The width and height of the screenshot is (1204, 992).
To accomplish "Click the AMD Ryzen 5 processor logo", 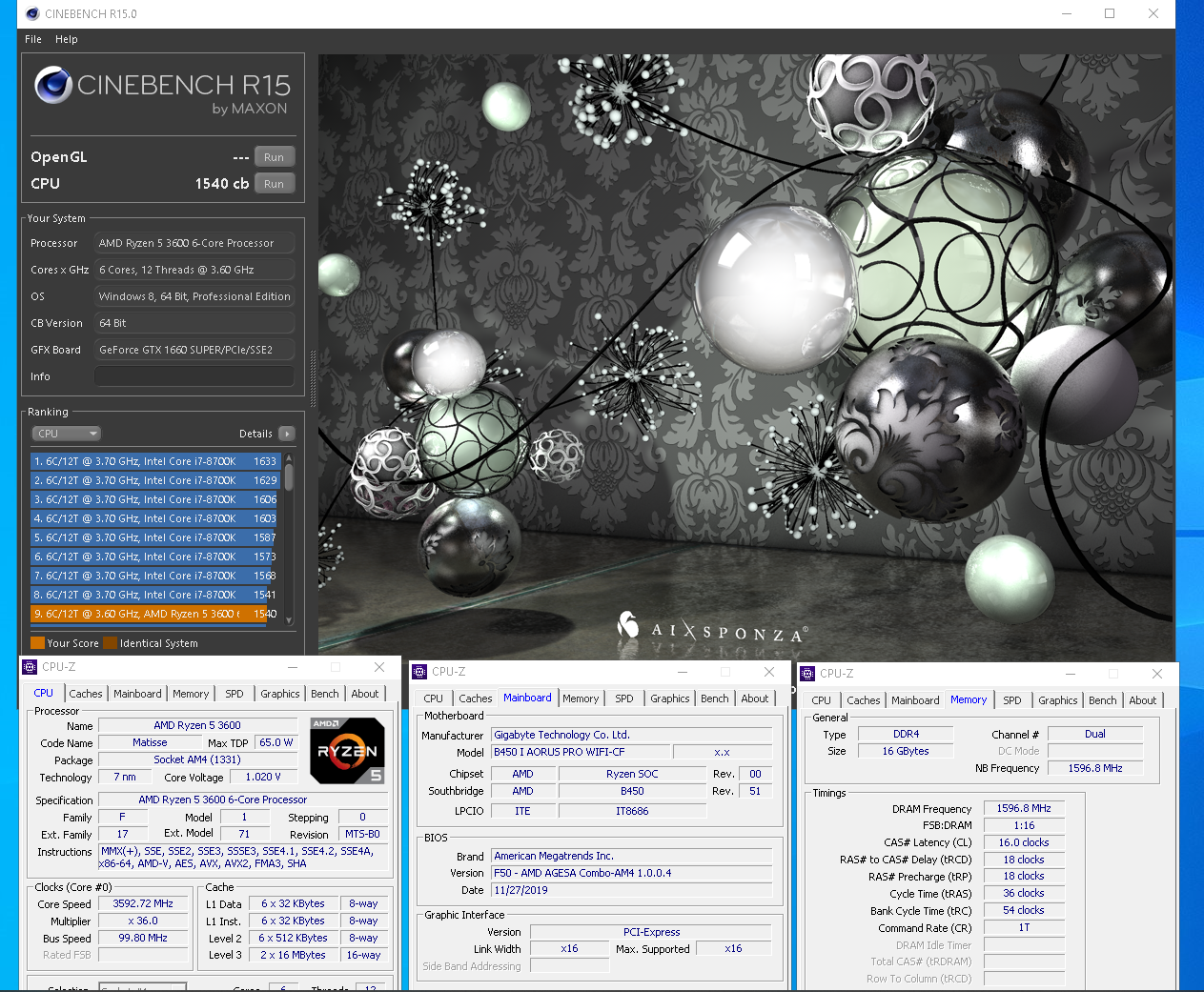I will pyautogui.click(x=348, y=751).
